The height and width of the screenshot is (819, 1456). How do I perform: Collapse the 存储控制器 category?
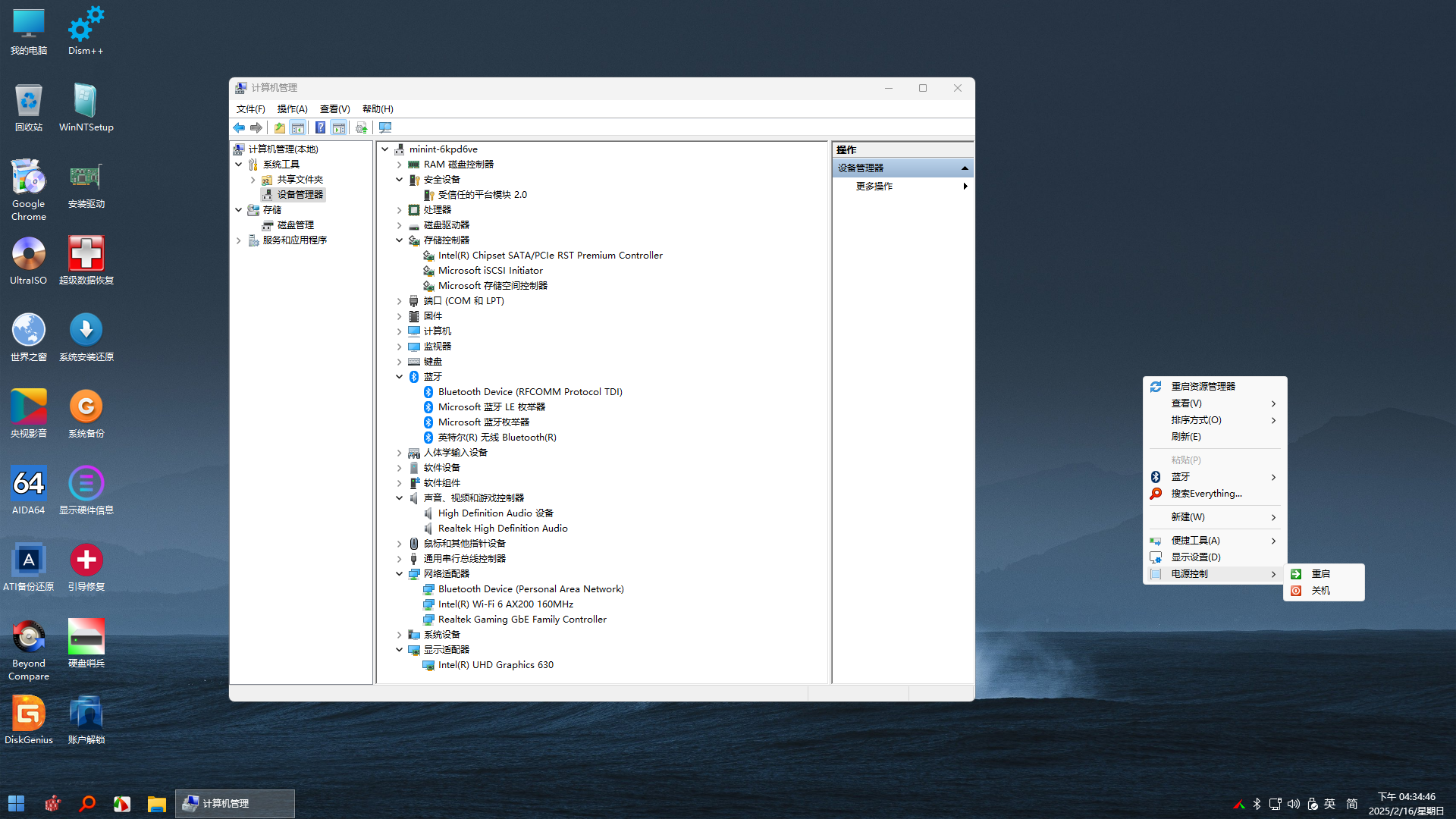(x=400, y=240)
